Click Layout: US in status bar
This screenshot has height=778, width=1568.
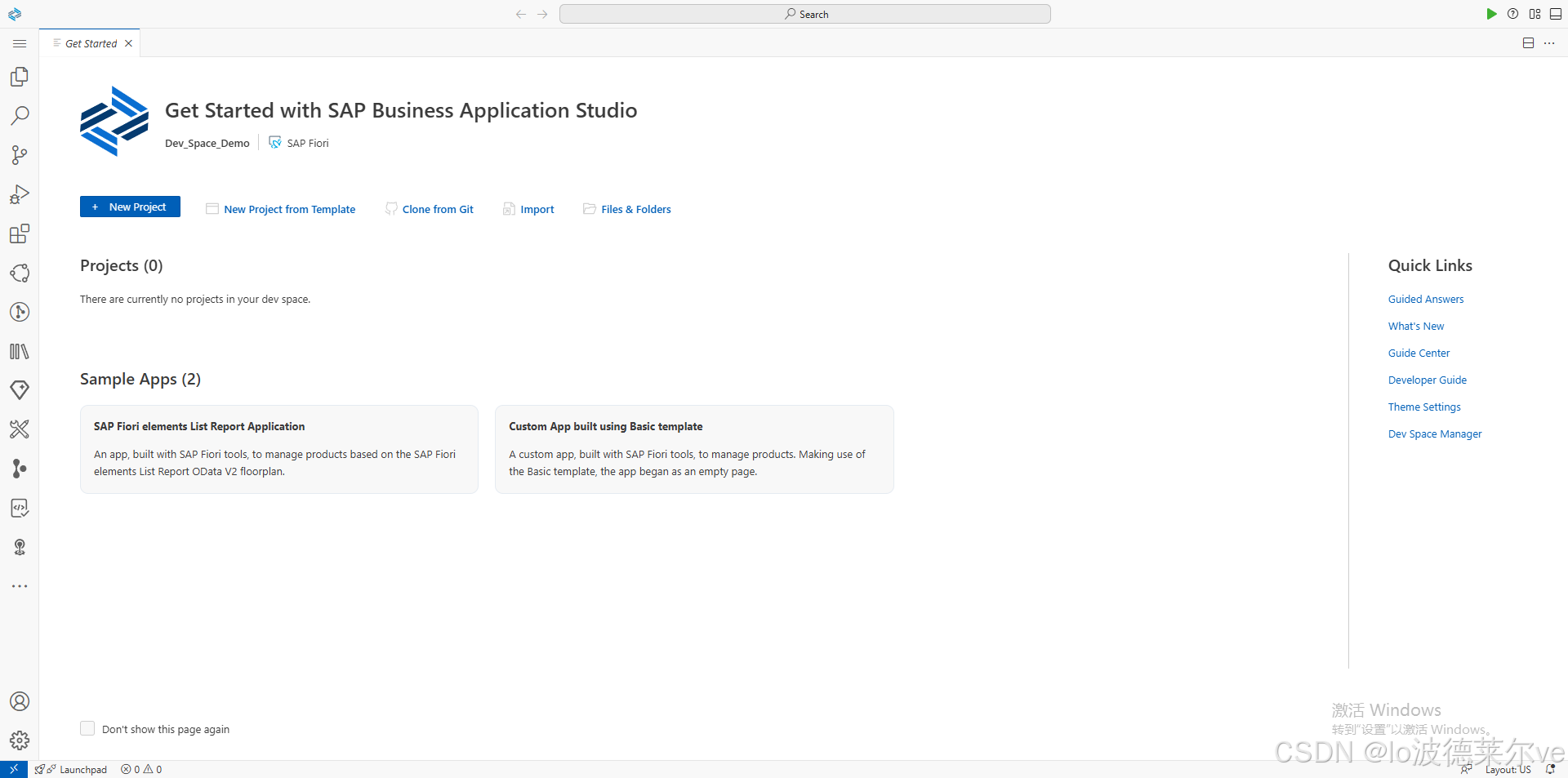click(x=1508, y=769)
